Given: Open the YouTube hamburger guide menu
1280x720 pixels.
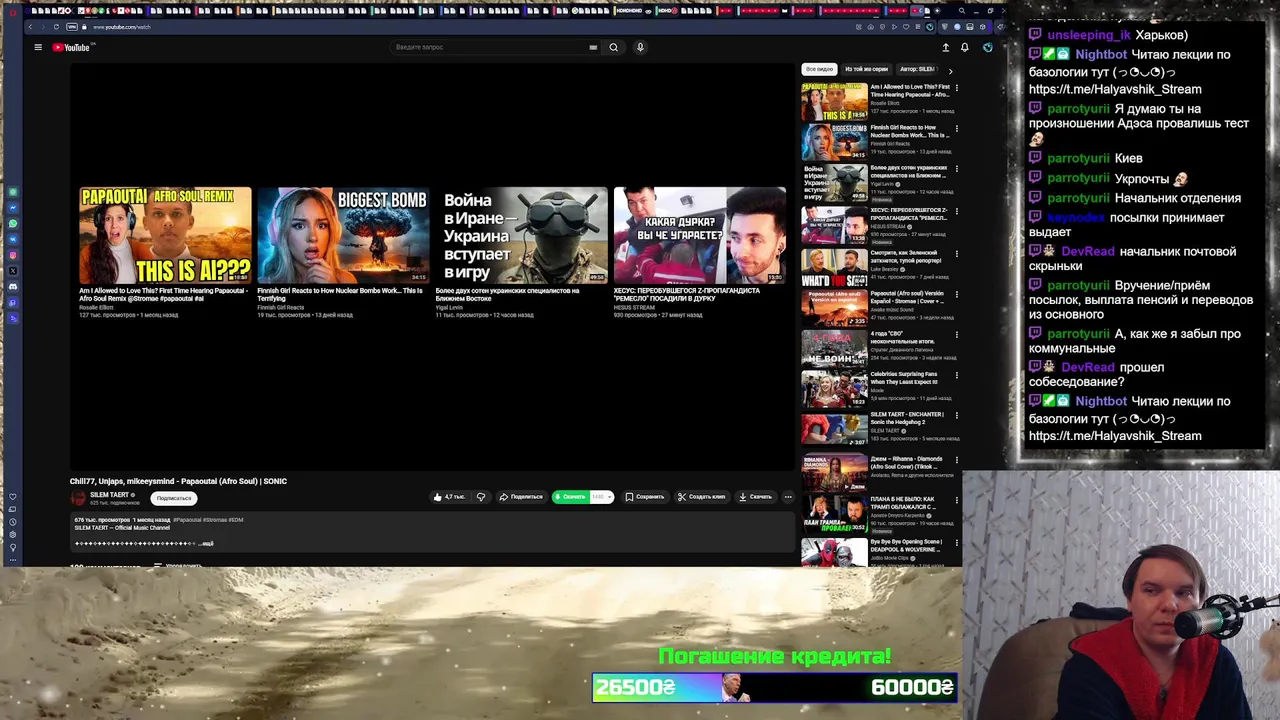Looking at the screenshot, I should coord(38,47).
